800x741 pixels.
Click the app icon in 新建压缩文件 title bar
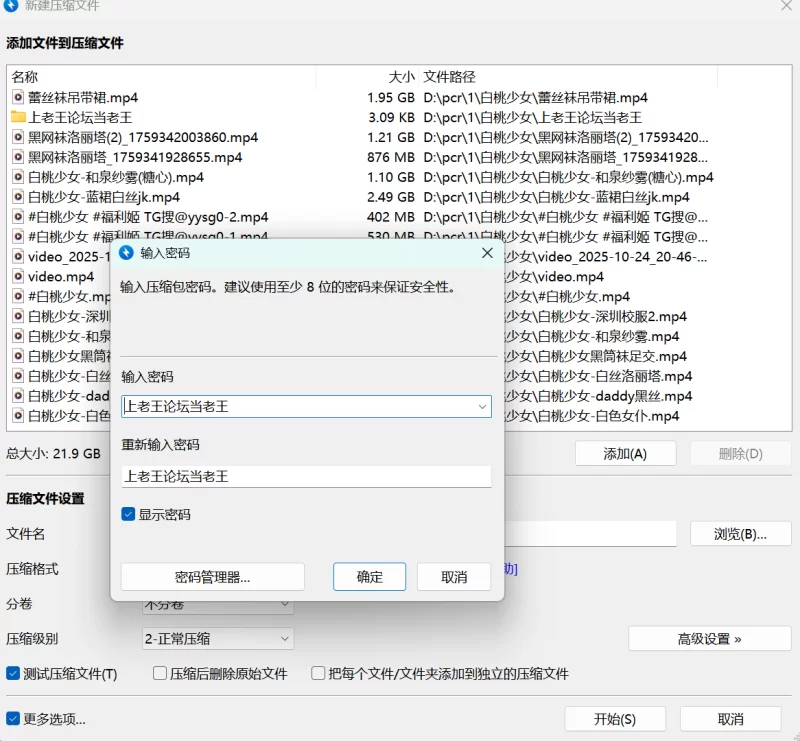click(11, 6)
